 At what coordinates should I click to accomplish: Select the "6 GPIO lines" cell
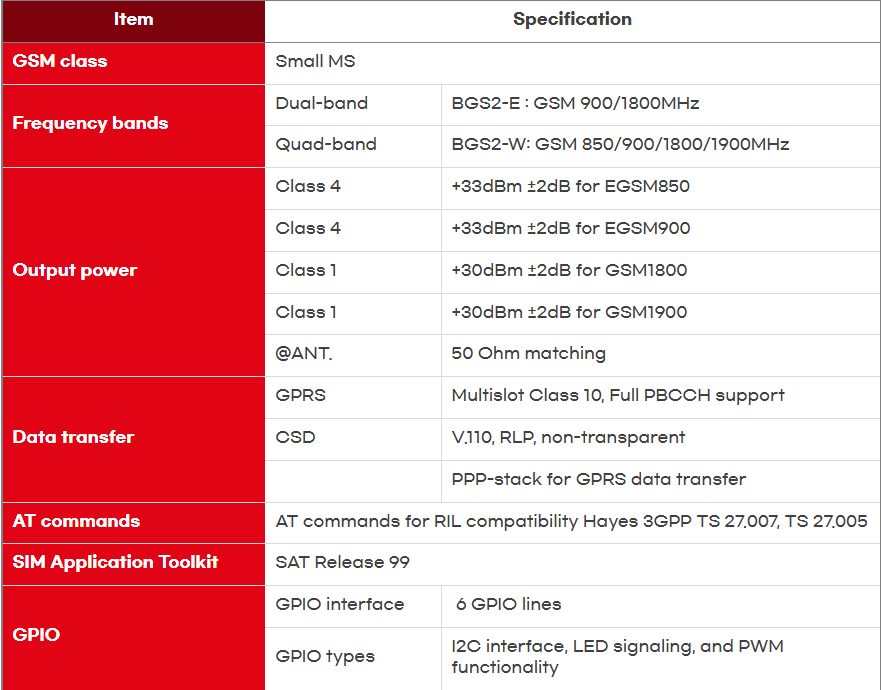click(508, 604)
